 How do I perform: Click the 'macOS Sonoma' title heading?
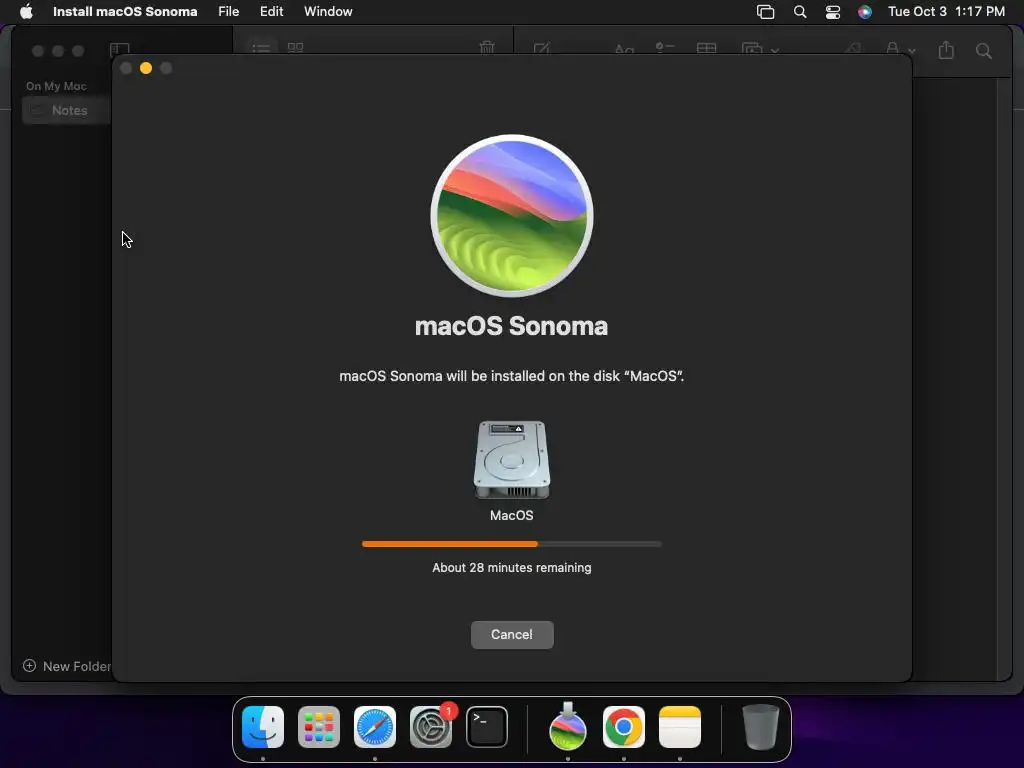click(x=512, y=326)
